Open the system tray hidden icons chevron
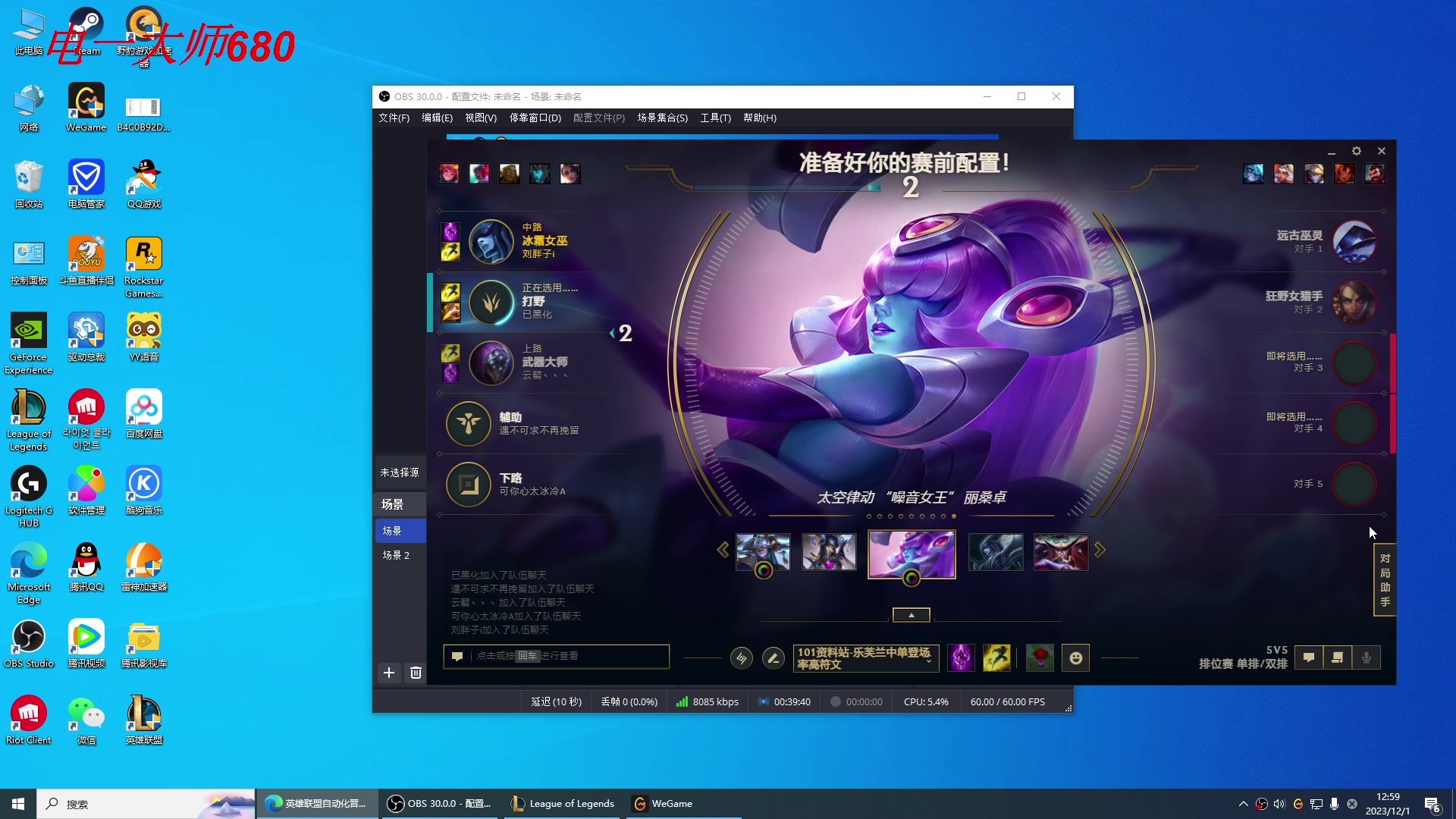The width and height of the screenshot is (1456, 819). [x=1243, y=804]
